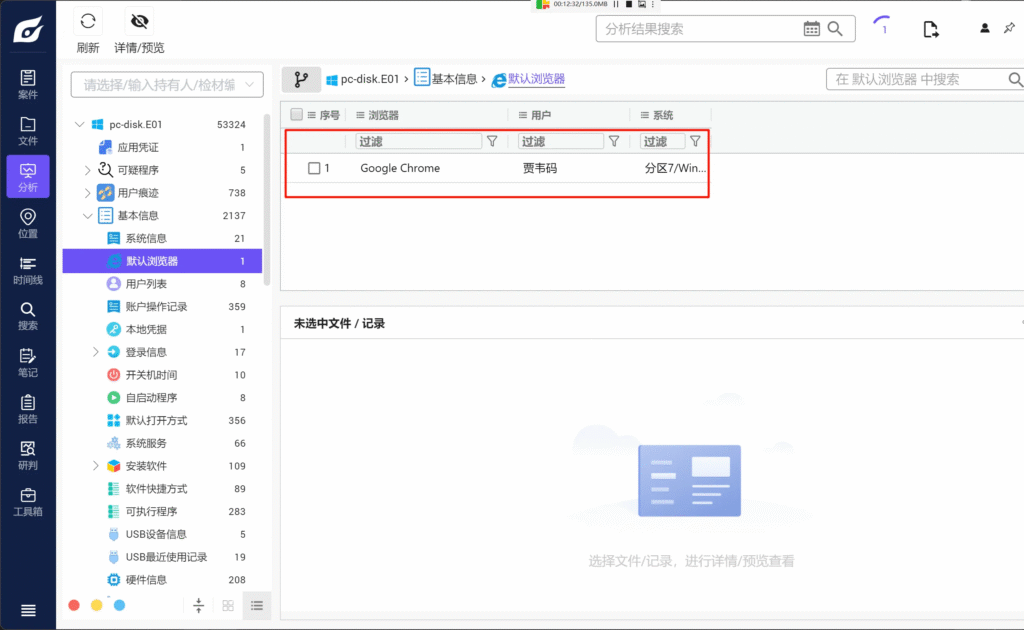The image size is (1024, 630).
Task: Open the task progress indicator with count 1
Action: click(882, 27)
